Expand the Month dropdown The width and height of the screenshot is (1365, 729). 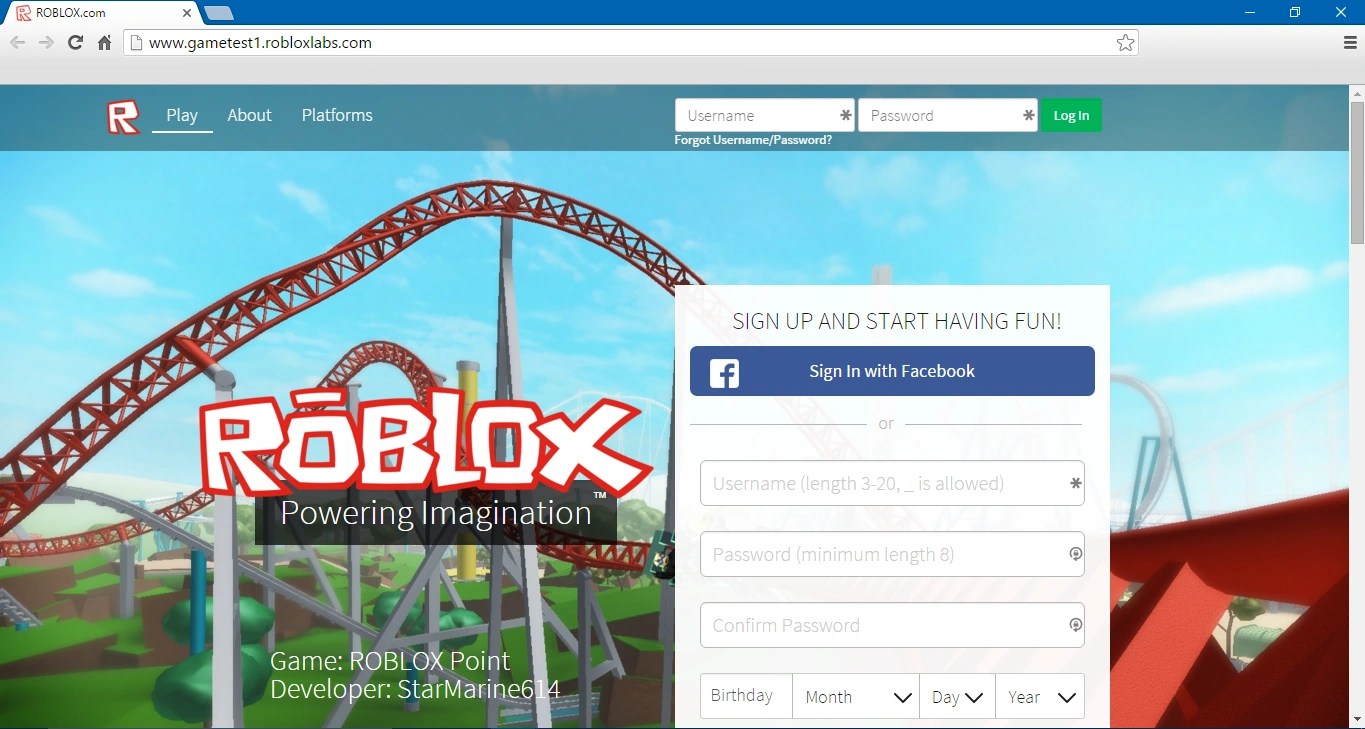(856, 696)
